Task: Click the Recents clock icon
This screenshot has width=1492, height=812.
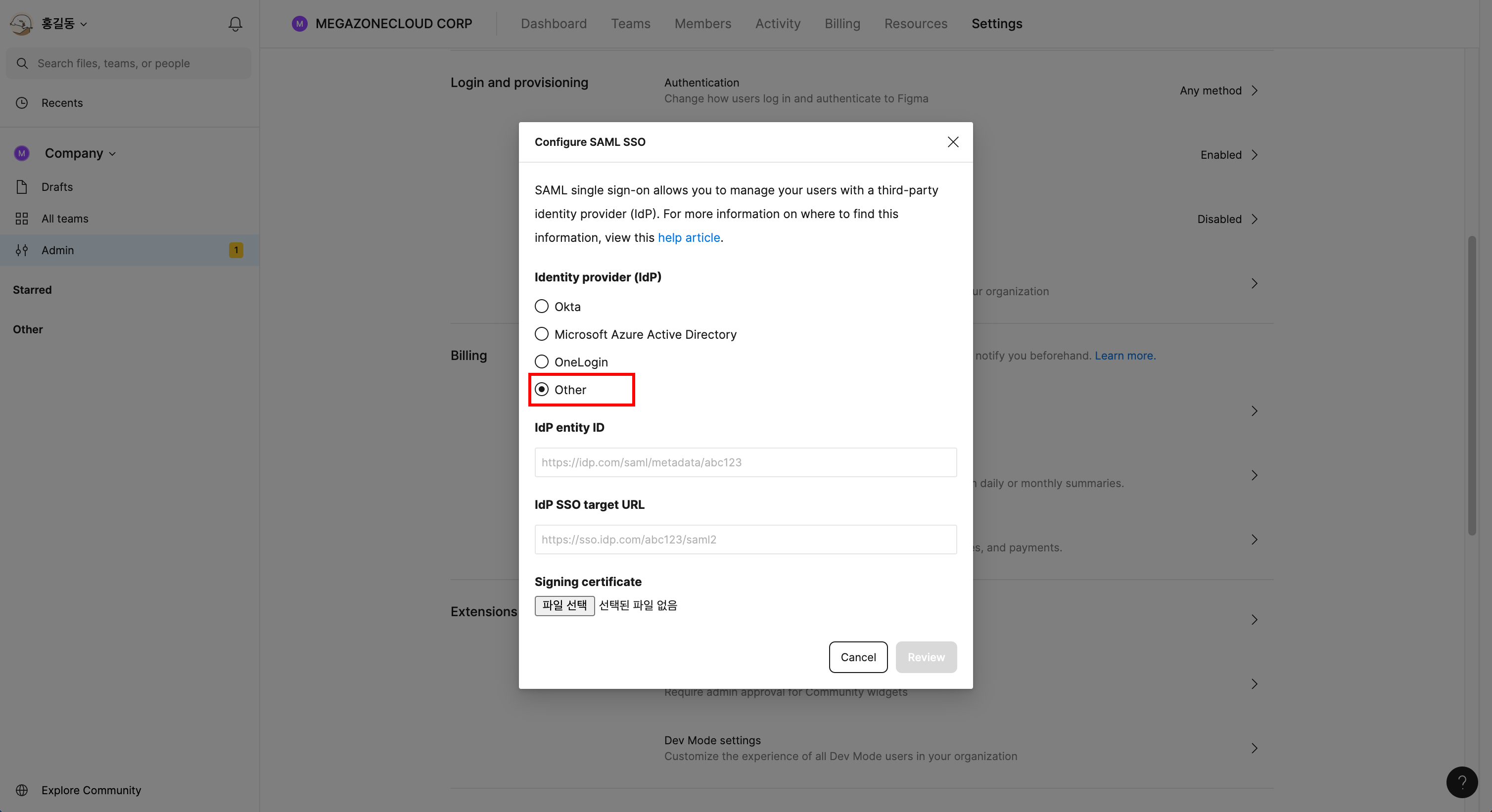Action: pyautogui.click(x=22, y=102)
